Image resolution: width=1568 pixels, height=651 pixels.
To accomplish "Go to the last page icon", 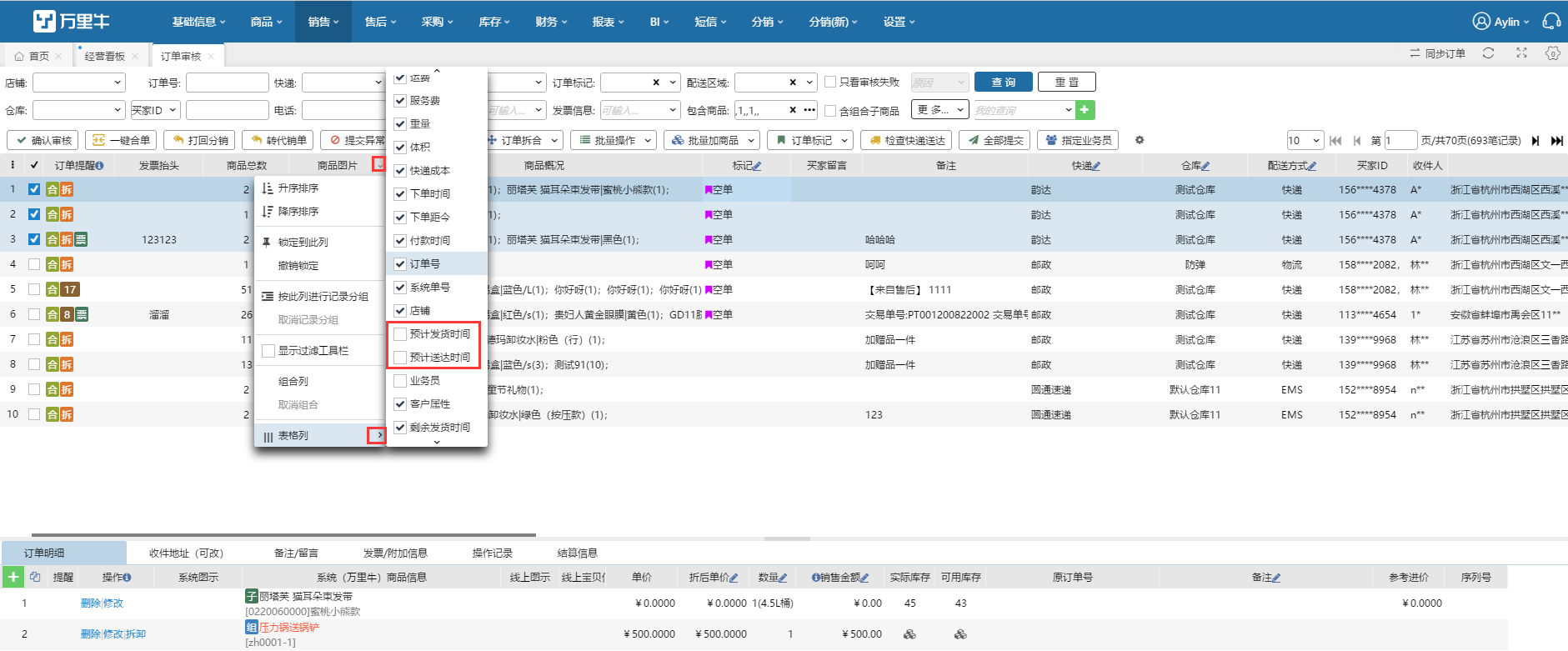I will pyautogui.click(x=1556, y=141).
